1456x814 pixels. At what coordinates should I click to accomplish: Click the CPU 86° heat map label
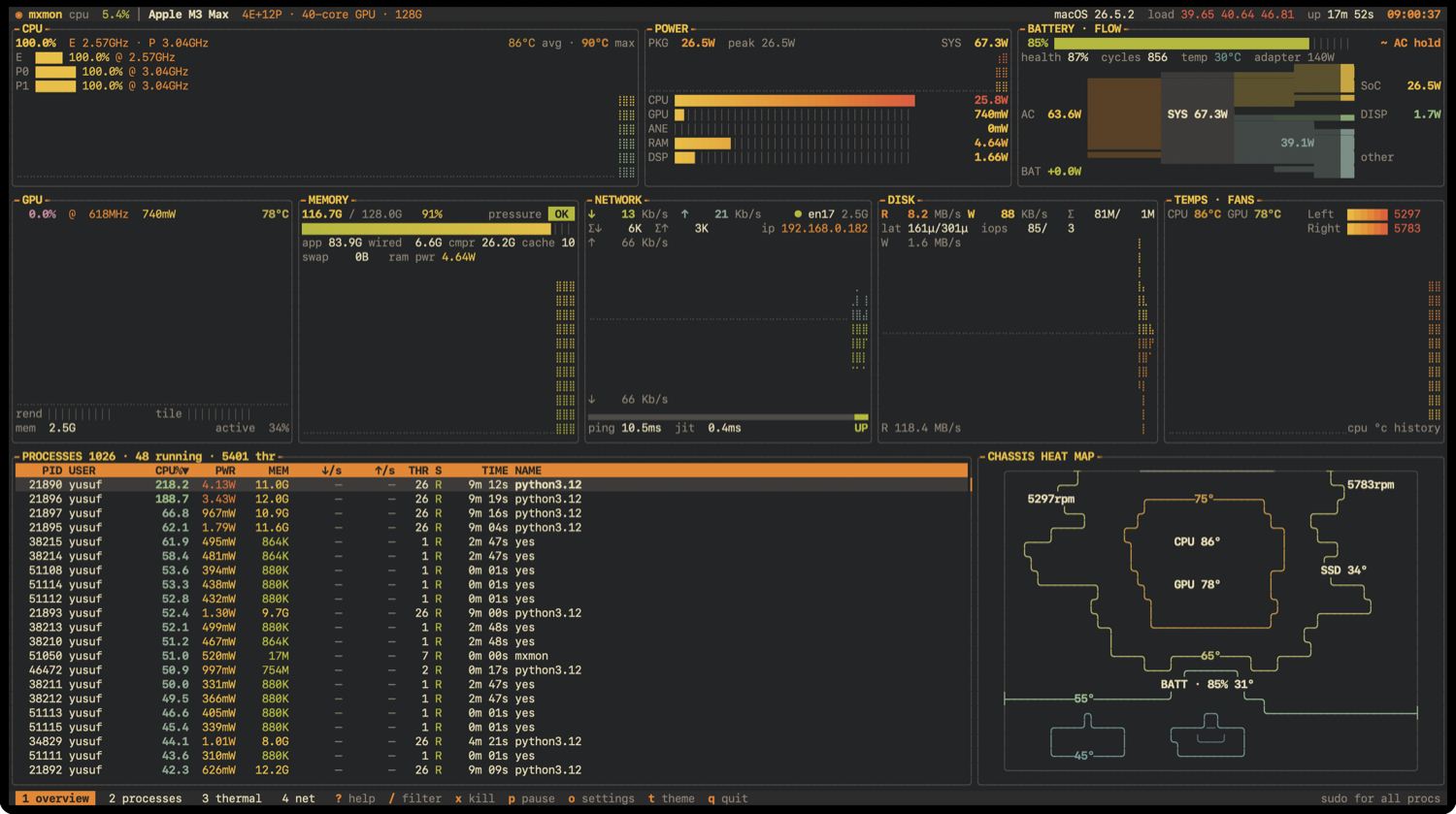pos(1197,542)
